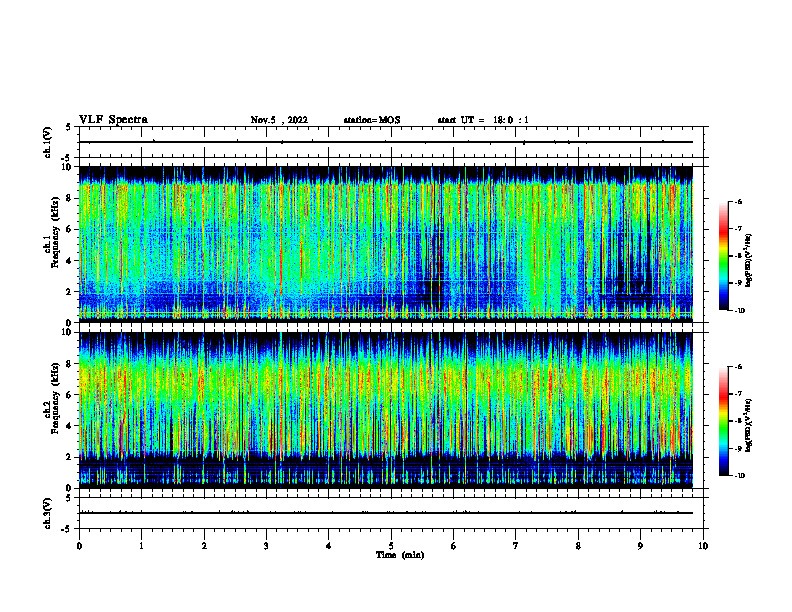
Task: Click the ch.2 PSD color scale bar
Action: coord(723,421)
